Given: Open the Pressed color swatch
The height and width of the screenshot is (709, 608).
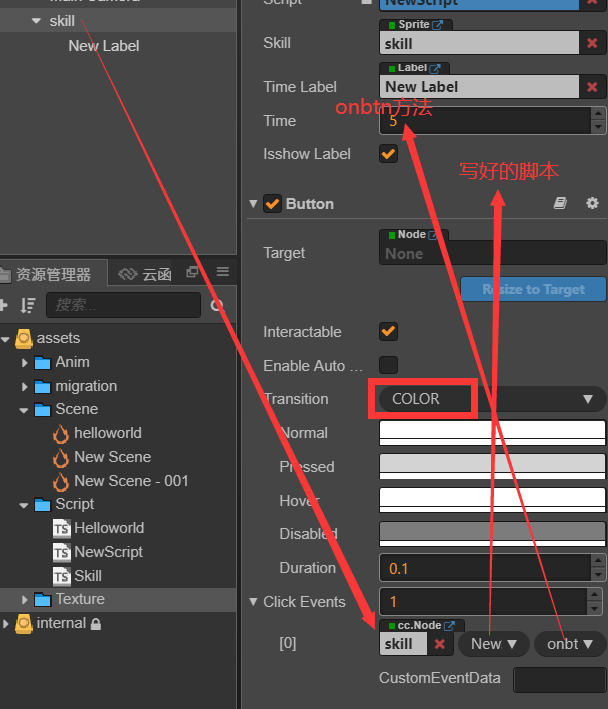Looking at the screenshot, I should 493,467.
